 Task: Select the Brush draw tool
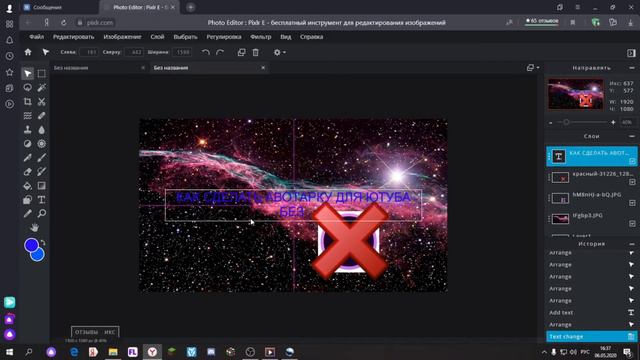42,158
